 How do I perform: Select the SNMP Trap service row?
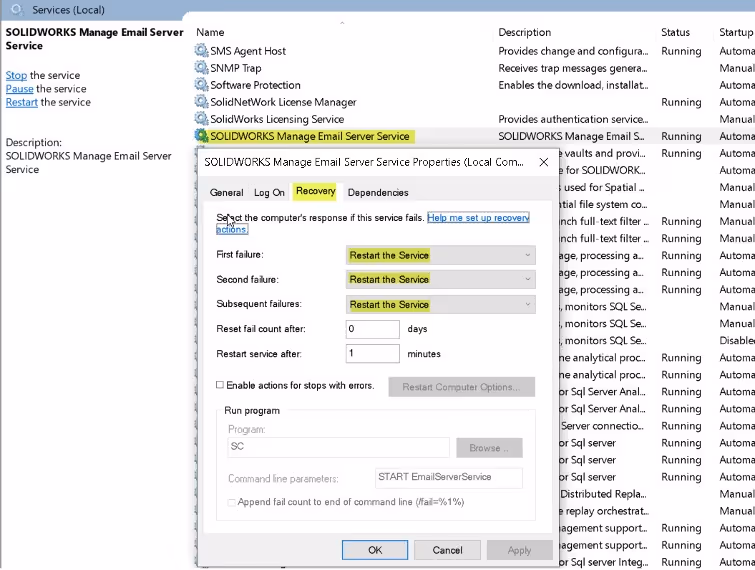click(x=474, y=68)
